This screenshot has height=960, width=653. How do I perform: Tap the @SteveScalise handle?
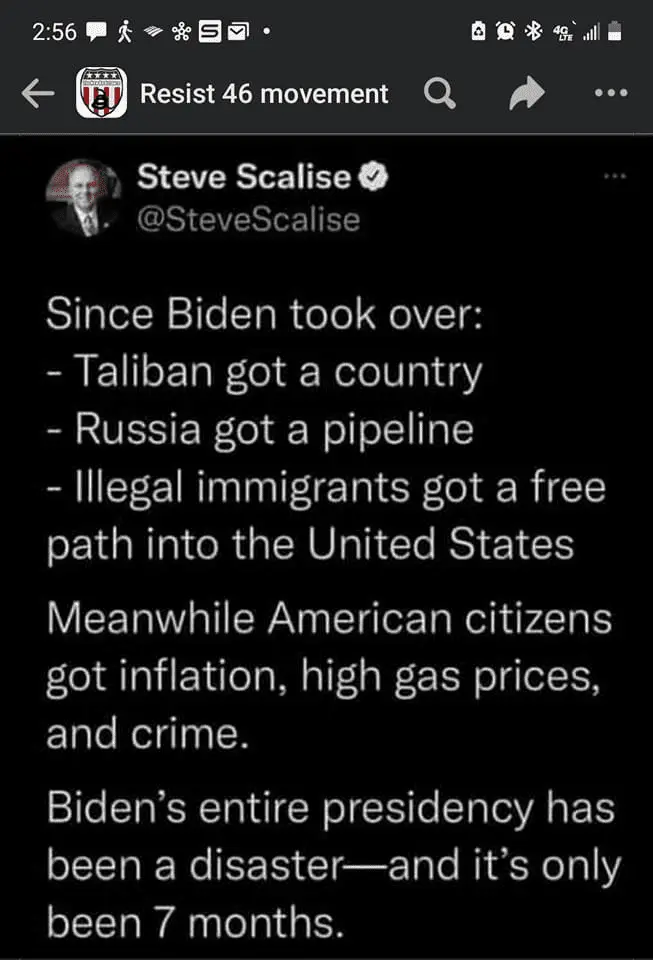(247, 219)
